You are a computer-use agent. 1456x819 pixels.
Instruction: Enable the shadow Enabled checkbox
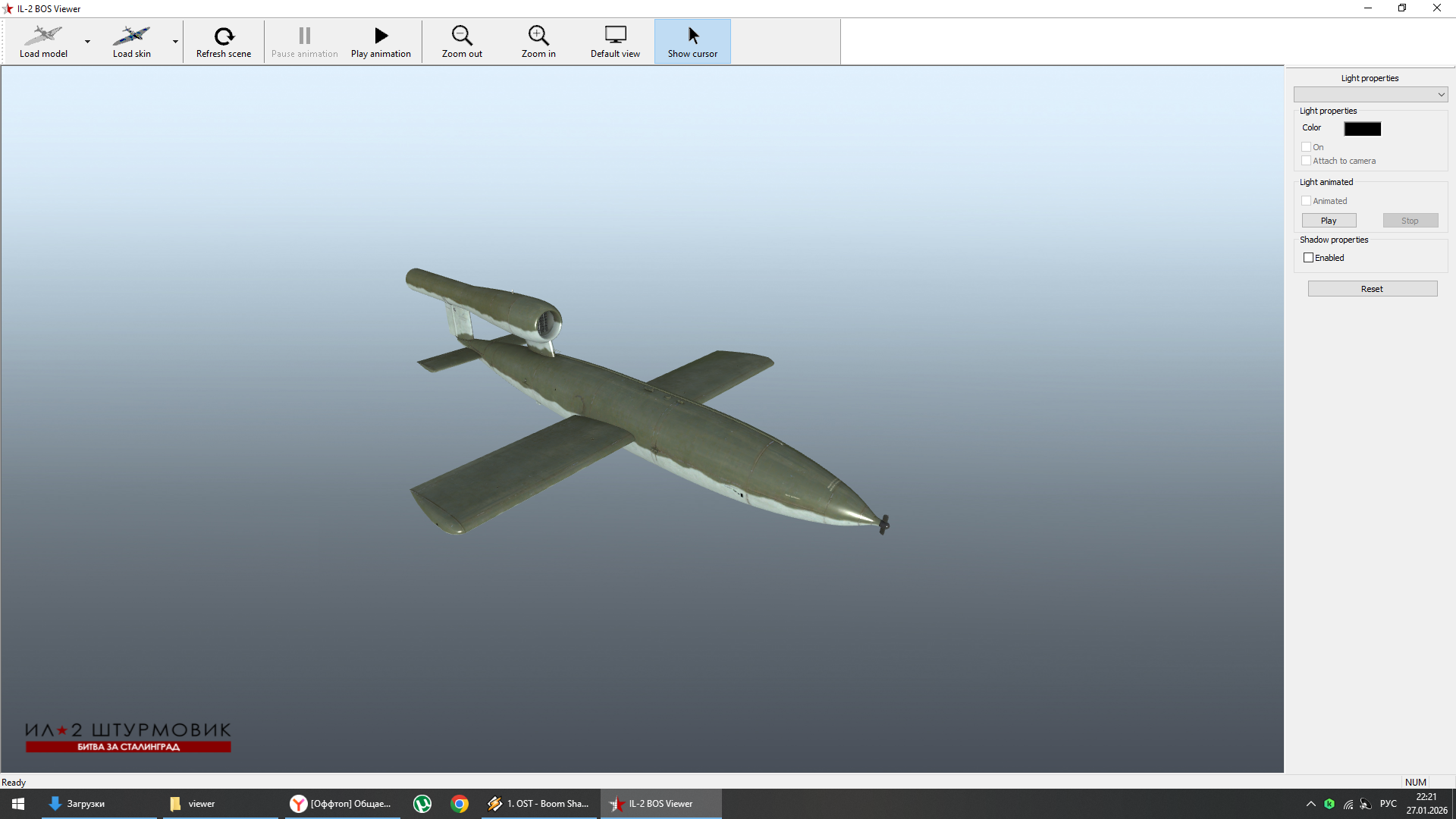click(1309, 258)
